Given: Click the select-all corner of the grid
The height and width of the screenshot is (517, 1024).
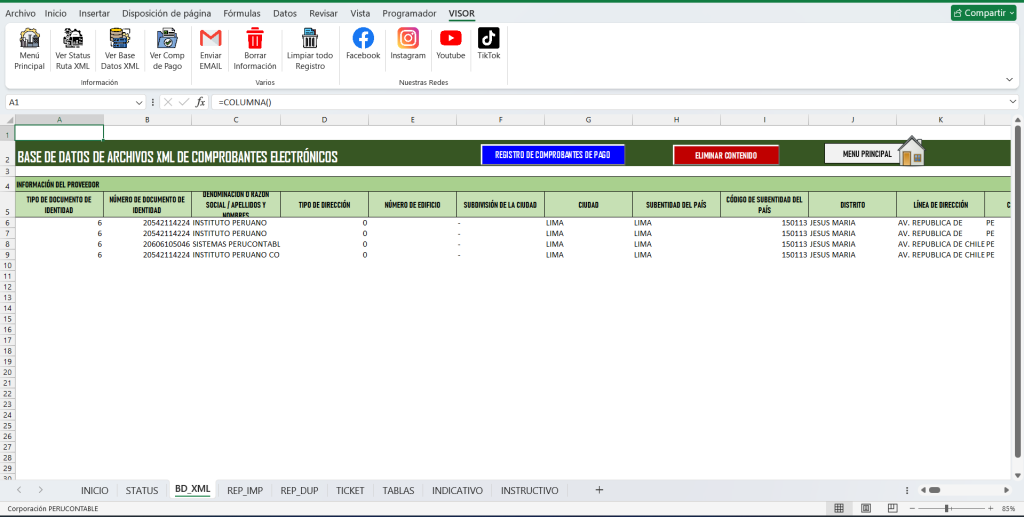Looking at the screenshot, I should pyautogui.click(x=7, y=119).
